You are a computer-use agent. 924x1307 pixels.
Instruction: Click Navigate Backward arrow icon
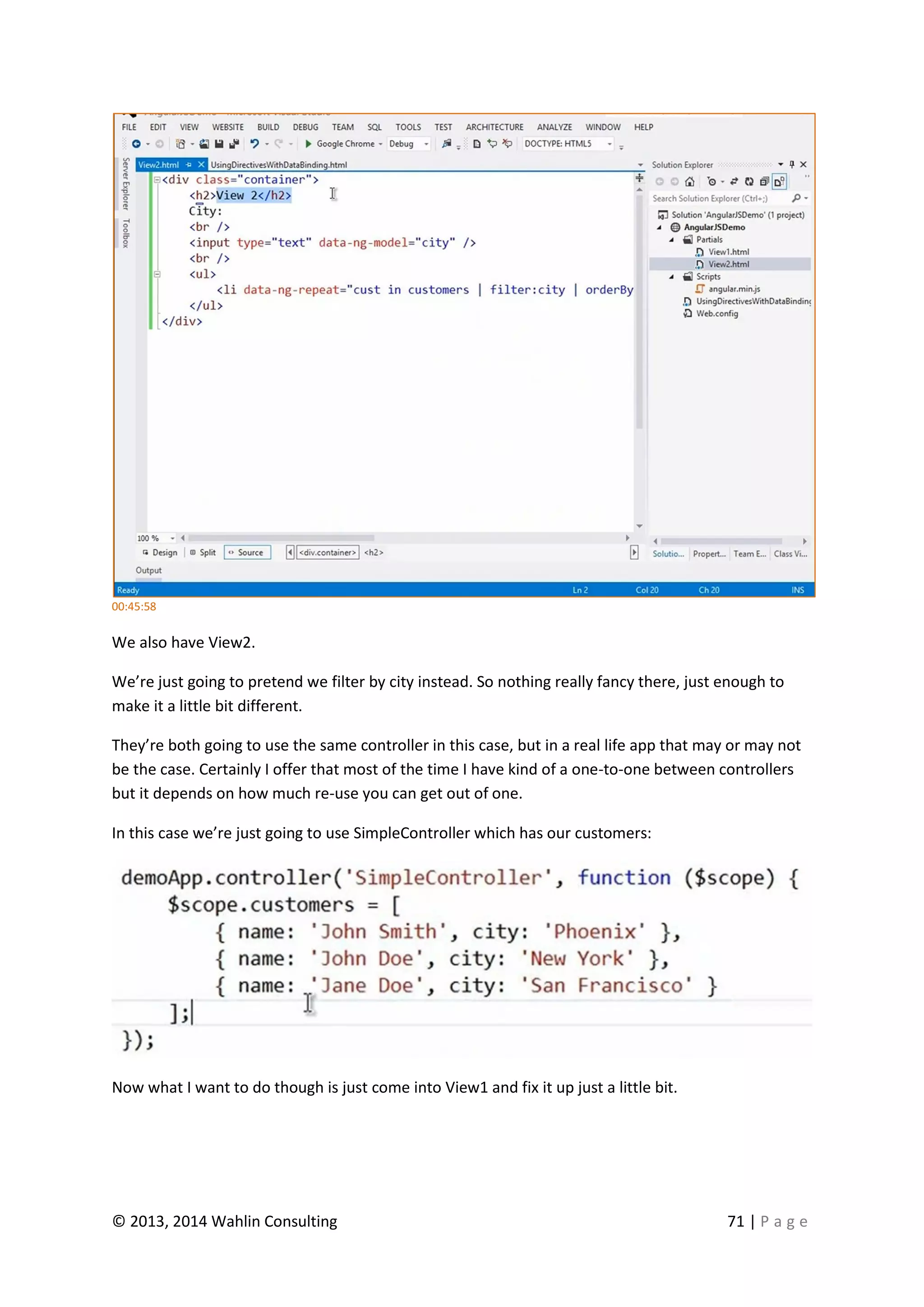(x=136, y=144)
